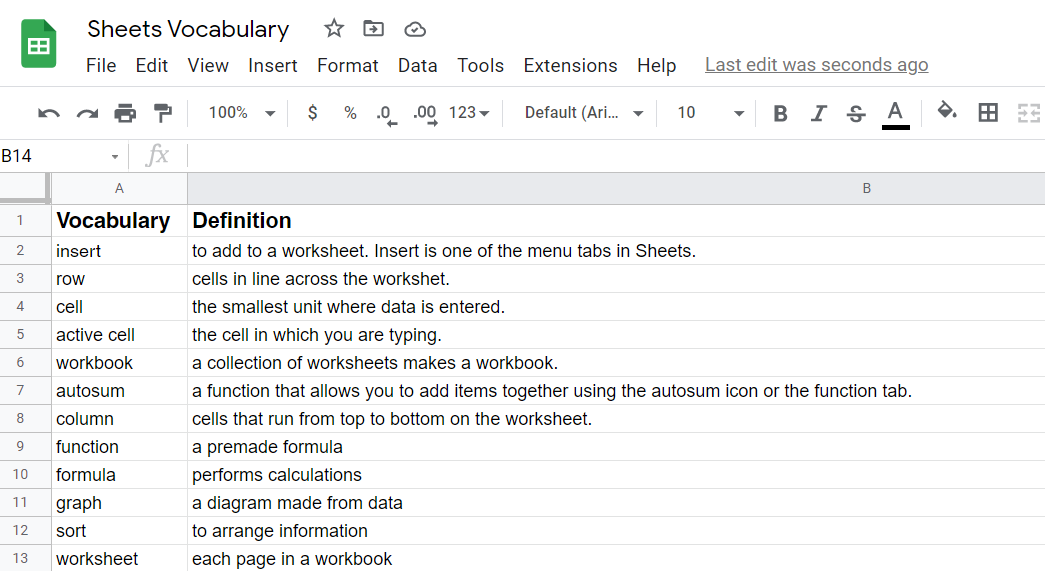Screen dimensions: 1045x571
Task: Expand the Default (Arial) font dropdown
Action: [584, 113]
